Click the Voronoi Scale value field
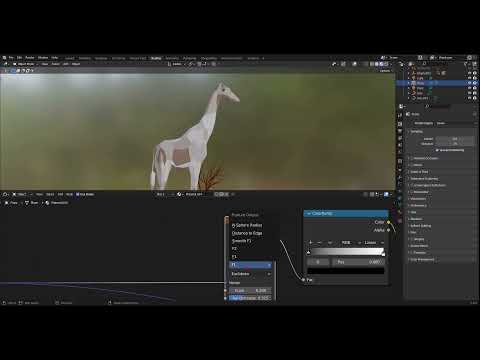This screenshot has height=360, width=480. coord(250,290)
